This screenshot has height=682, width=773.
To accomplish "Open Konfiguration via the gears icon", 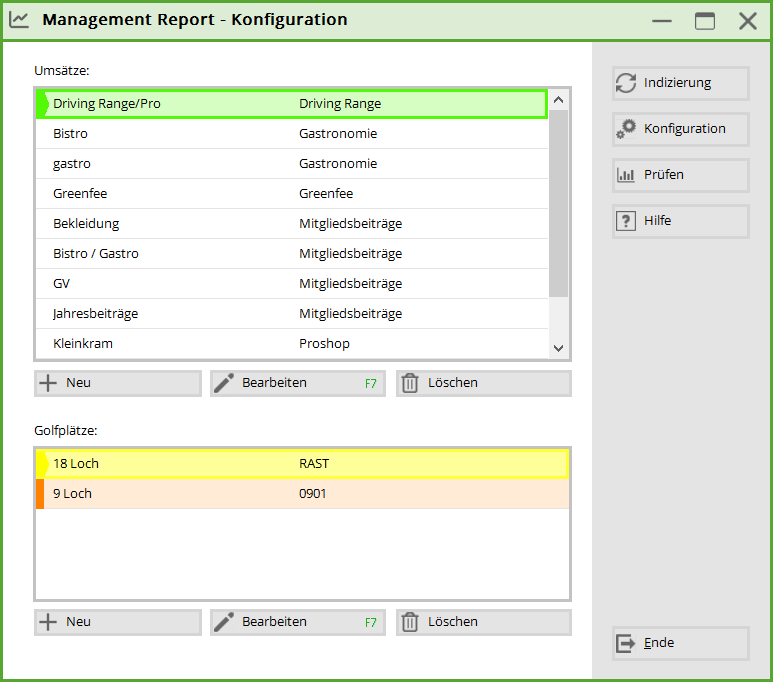I will coord(626,129).
